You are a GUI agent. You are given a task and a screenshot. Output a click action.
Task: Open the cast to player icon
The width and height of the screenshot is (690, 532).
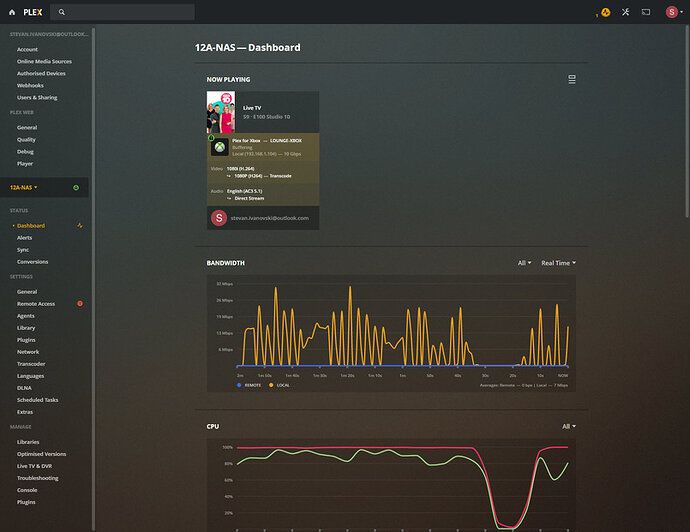[x=646, y=12]
